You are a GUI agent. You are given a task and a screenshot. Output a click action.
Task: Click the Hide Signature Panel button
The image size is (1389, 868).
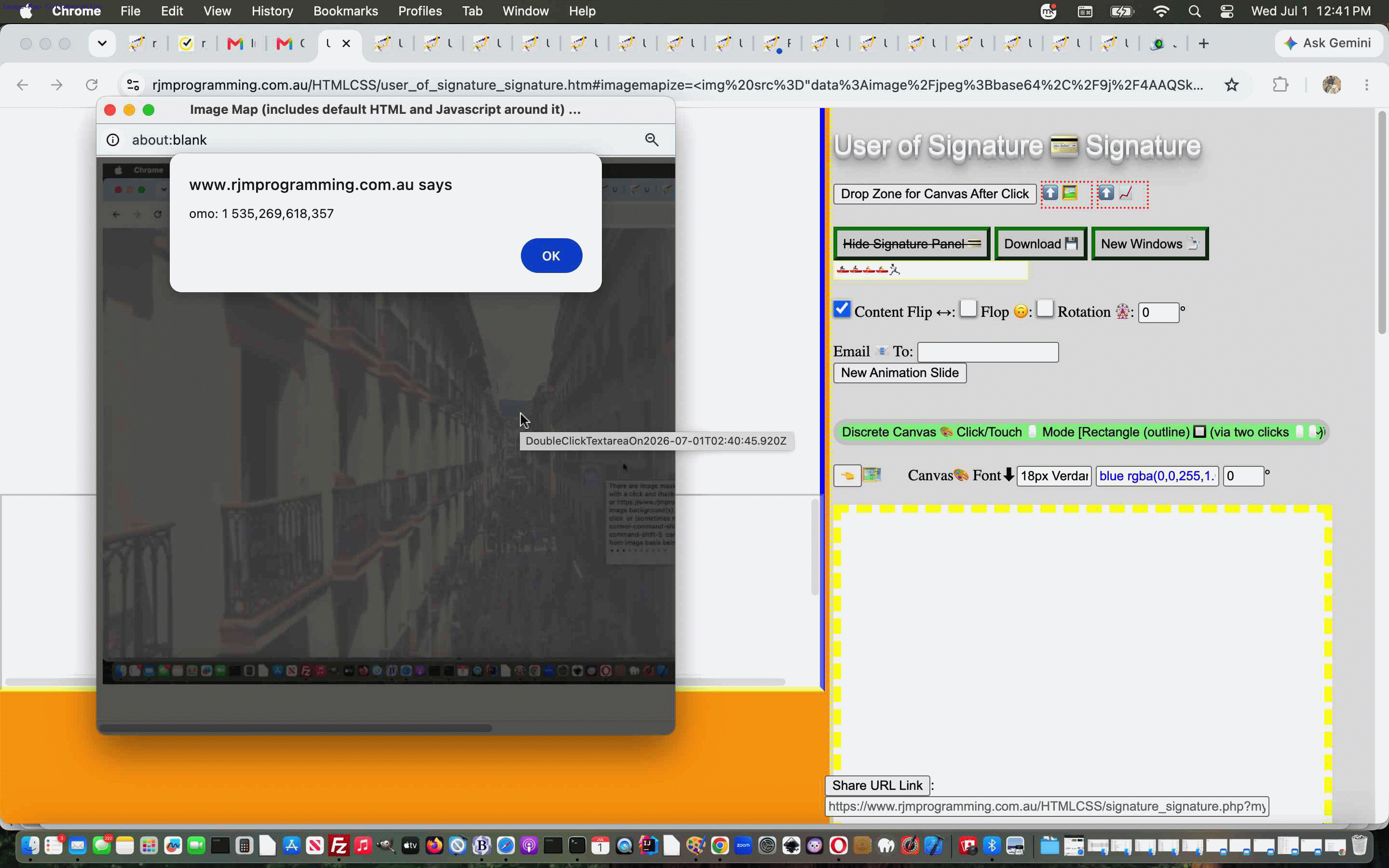(x=912, y=244)
